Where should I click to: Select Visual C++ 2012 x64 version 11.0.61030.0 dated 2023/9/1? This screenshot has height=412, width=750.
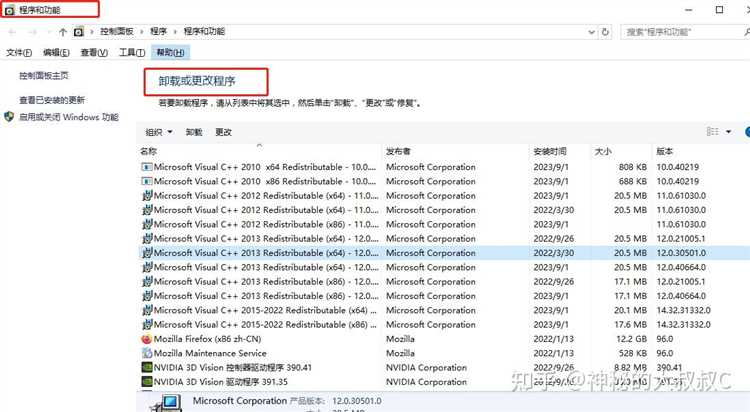[x=445, y=196]
